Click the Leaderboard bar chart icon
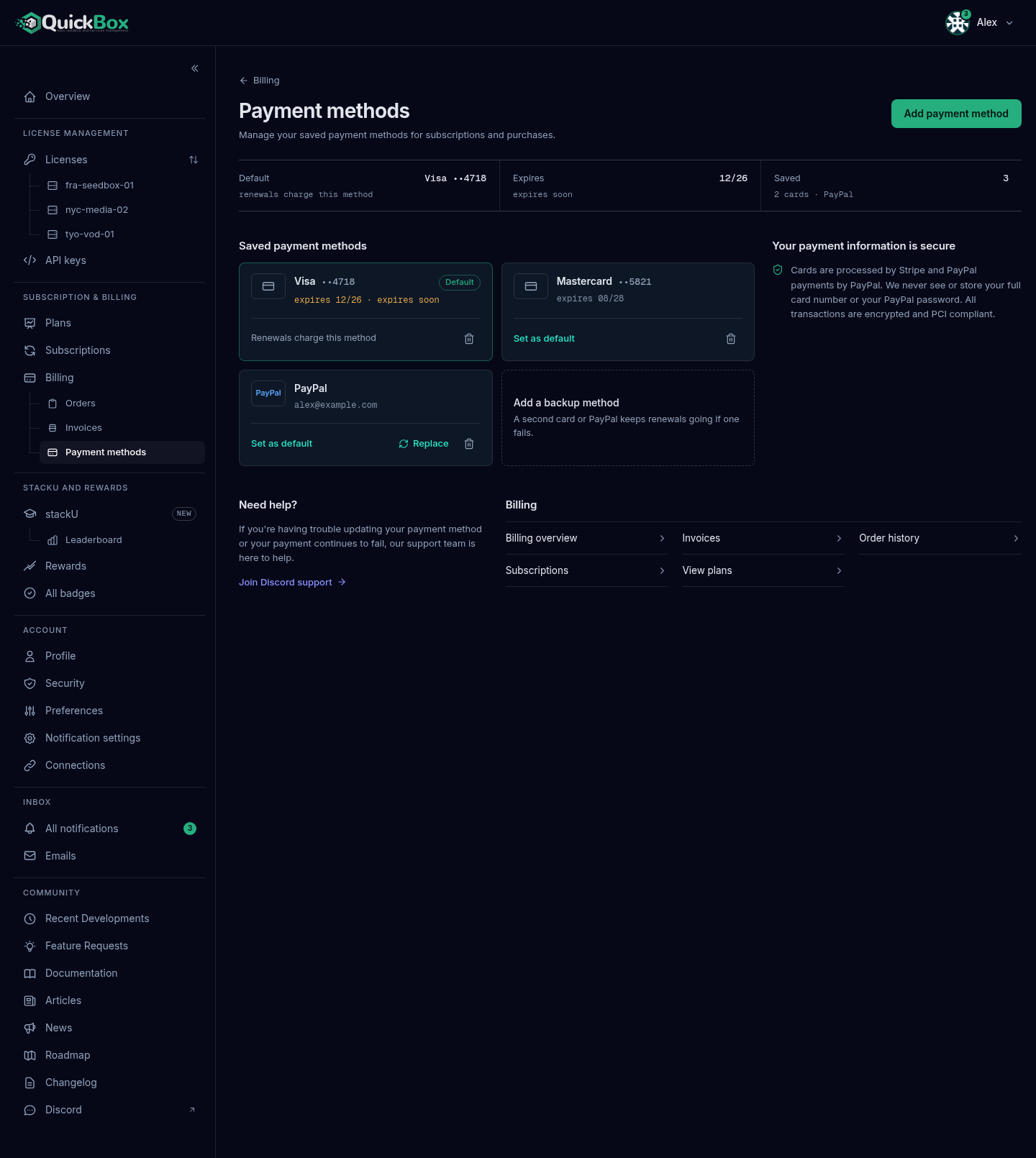 53,540
